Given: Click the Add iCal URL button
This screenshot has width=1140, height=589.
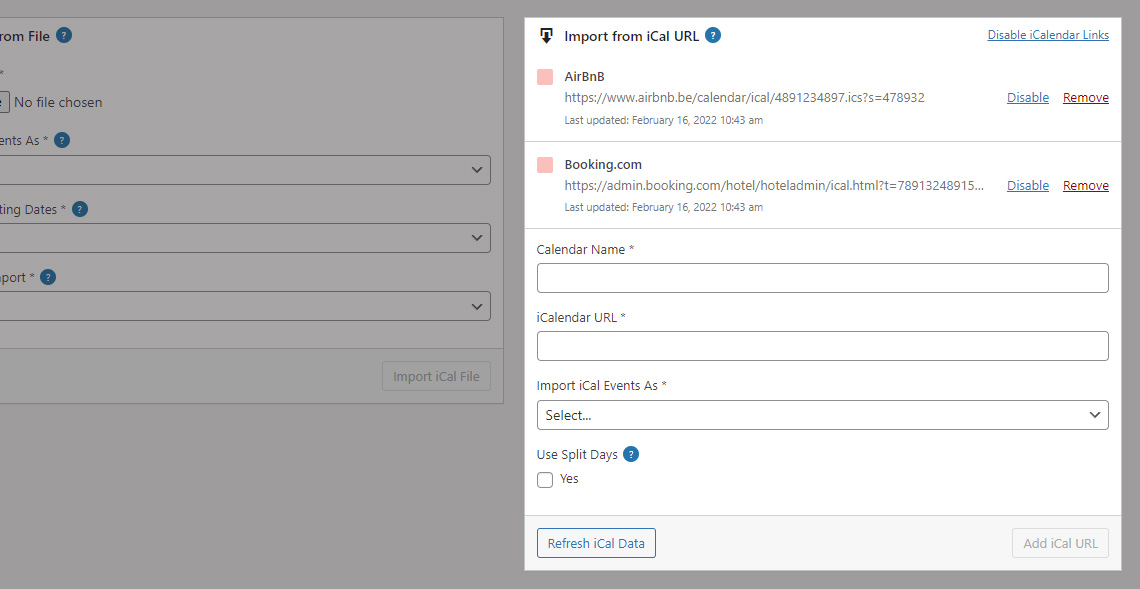Looking at the screenshot, I should (1060, 543).
